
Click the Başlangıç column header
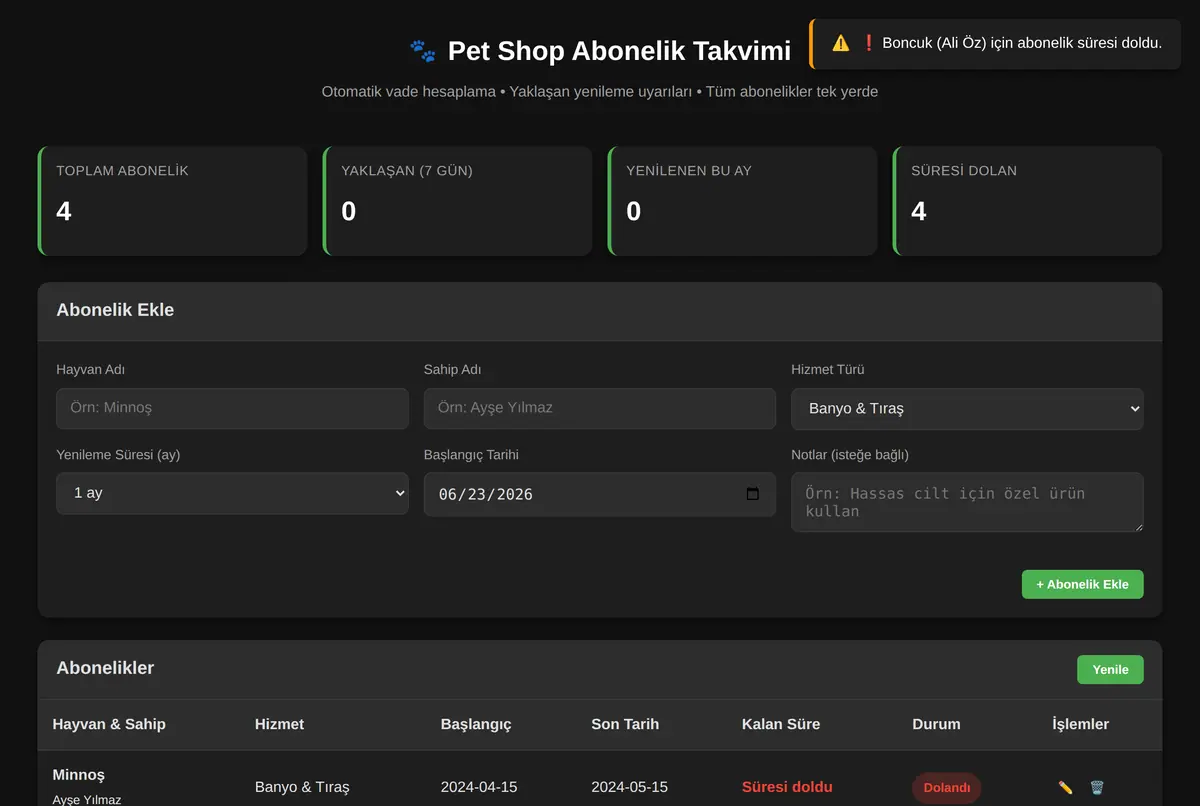pos(476,724)
